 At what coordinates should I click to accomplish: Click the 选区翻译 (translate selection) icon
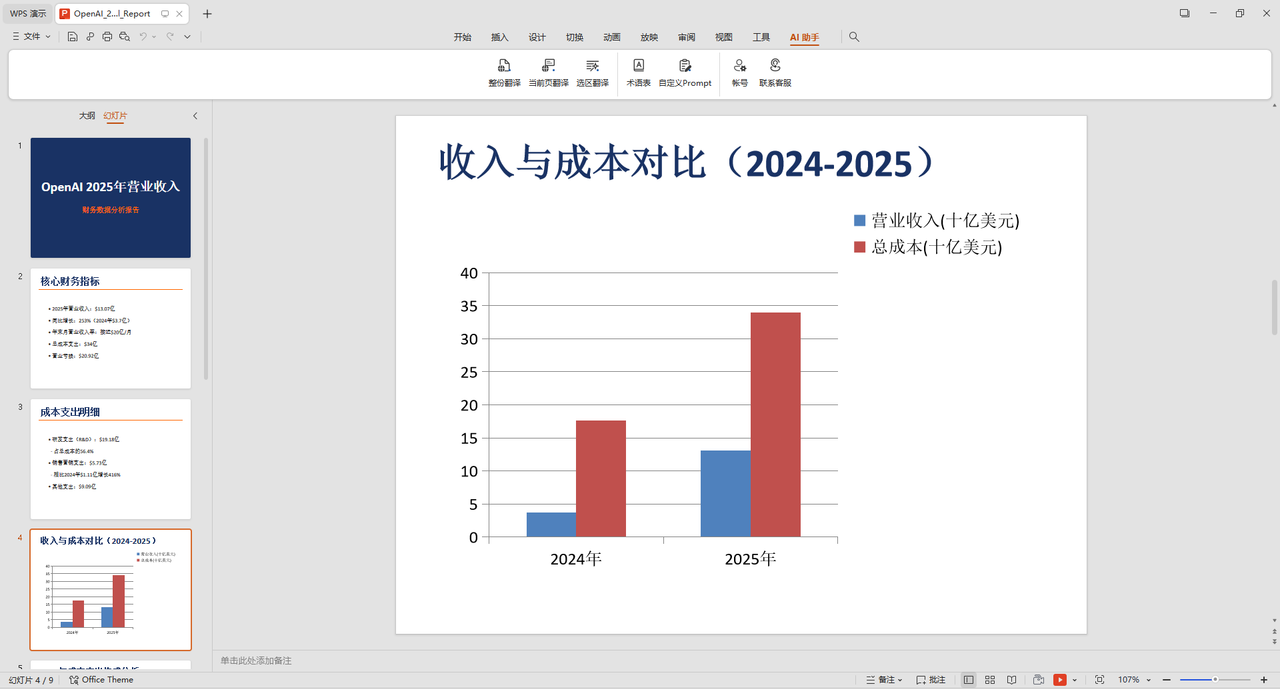click(592, 65)
